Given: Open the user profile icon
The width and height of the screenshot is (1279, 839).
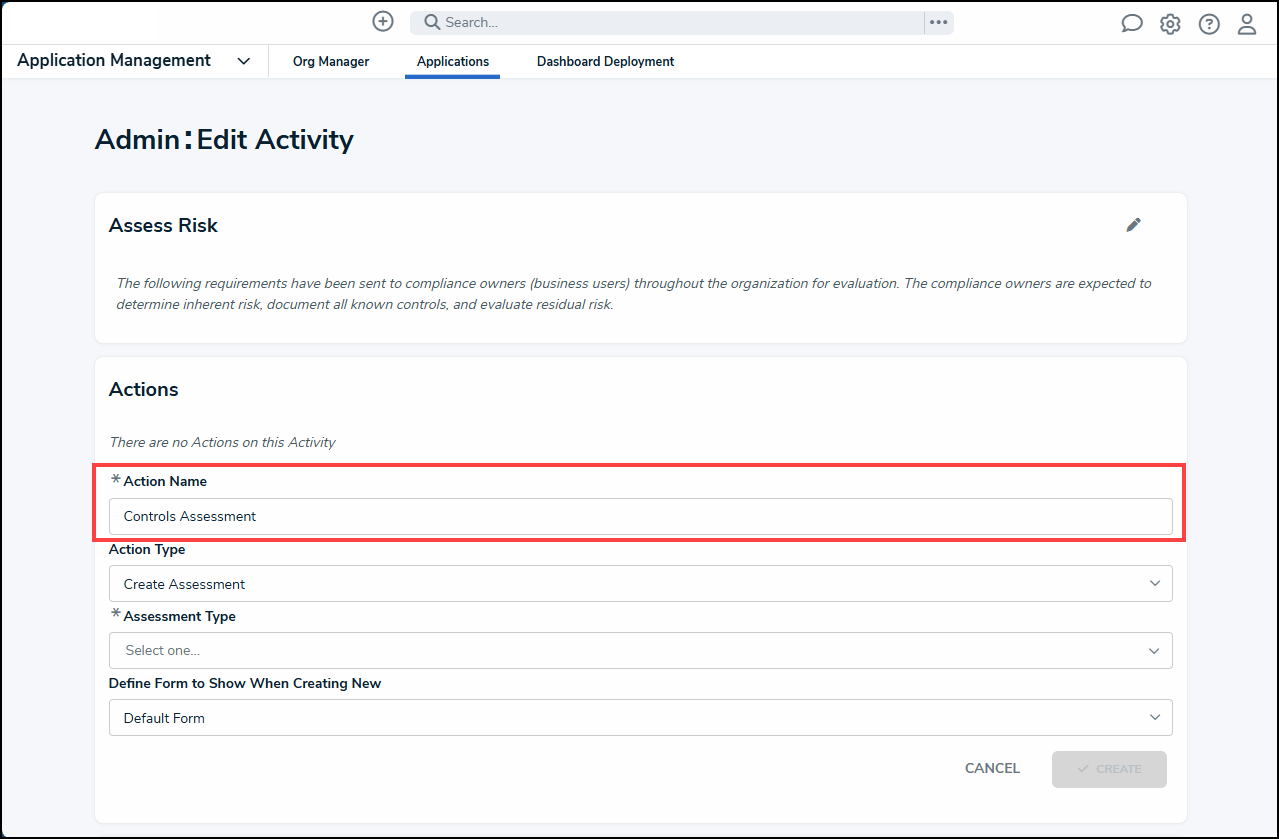Looking at the screenshot, I should point(1247,24).
